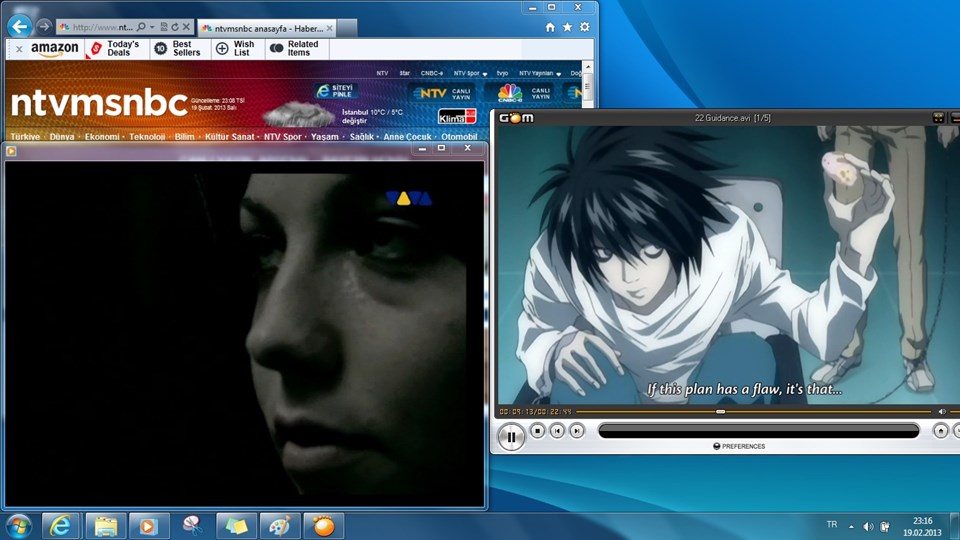
Task: Open Wish List on Amazon toolbar
Action: coord(236,48)
